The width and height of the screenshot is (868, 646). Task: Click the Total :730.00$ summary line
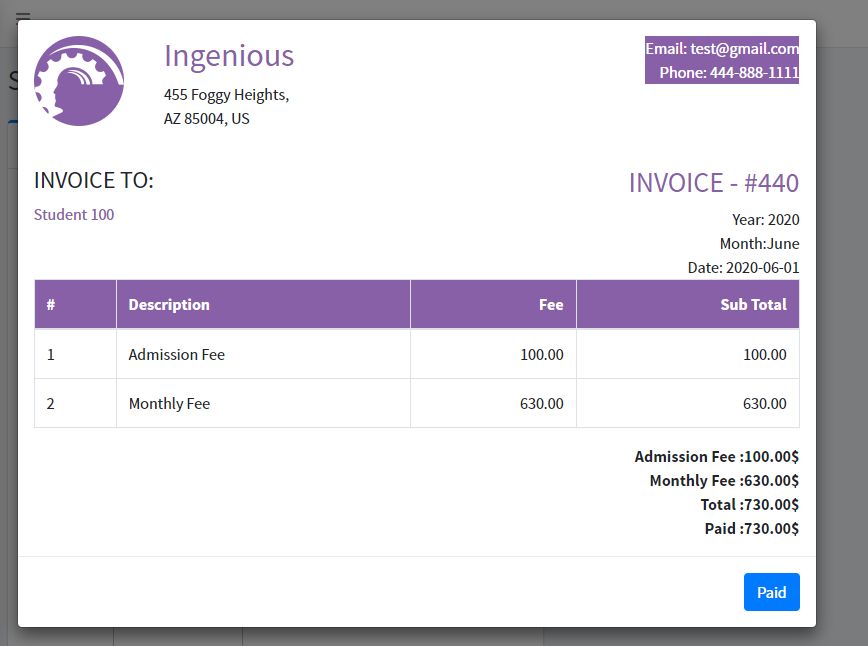[750, 505]
